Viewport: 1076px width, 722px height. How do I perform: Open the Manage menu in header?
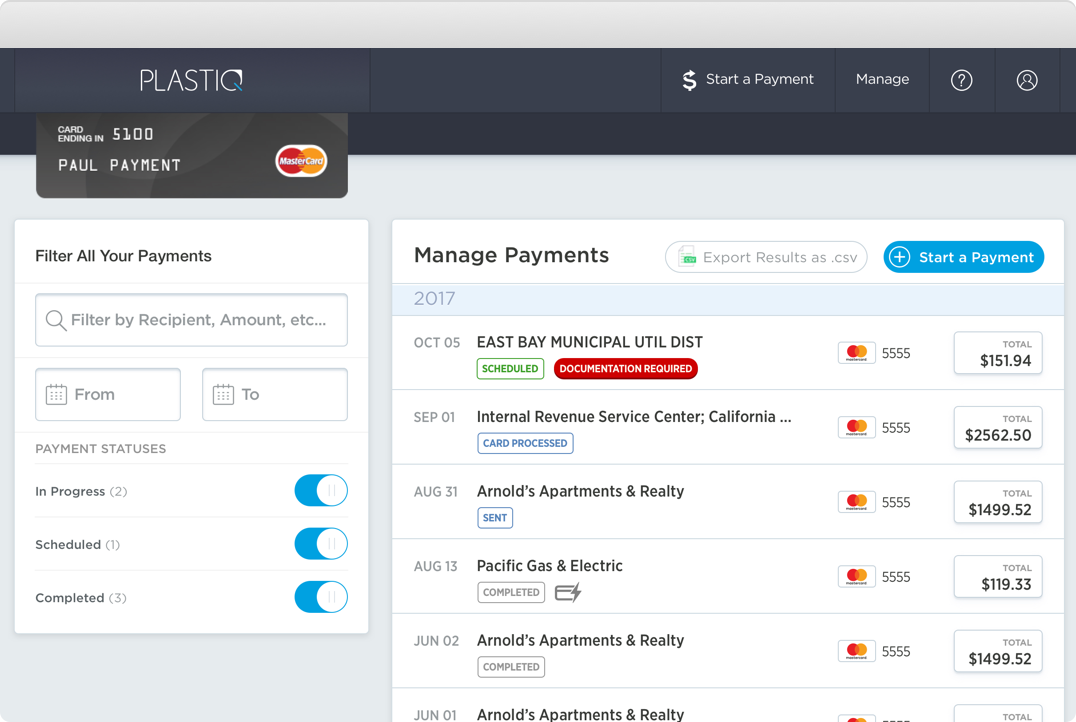tap(882, 80)
